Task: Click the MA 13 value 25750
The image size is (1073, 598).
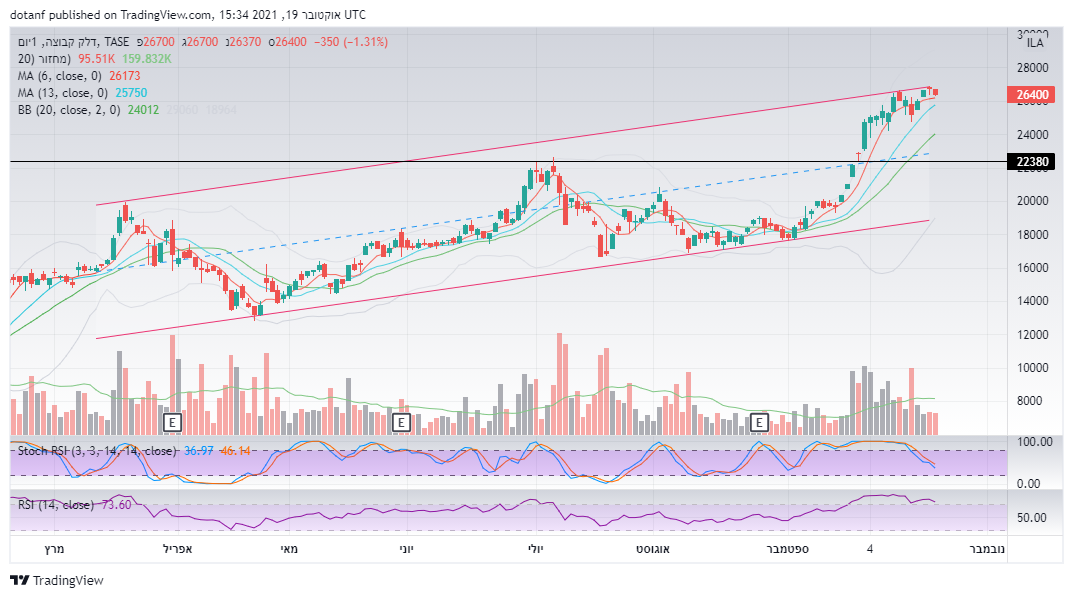Action: point(131,93)
